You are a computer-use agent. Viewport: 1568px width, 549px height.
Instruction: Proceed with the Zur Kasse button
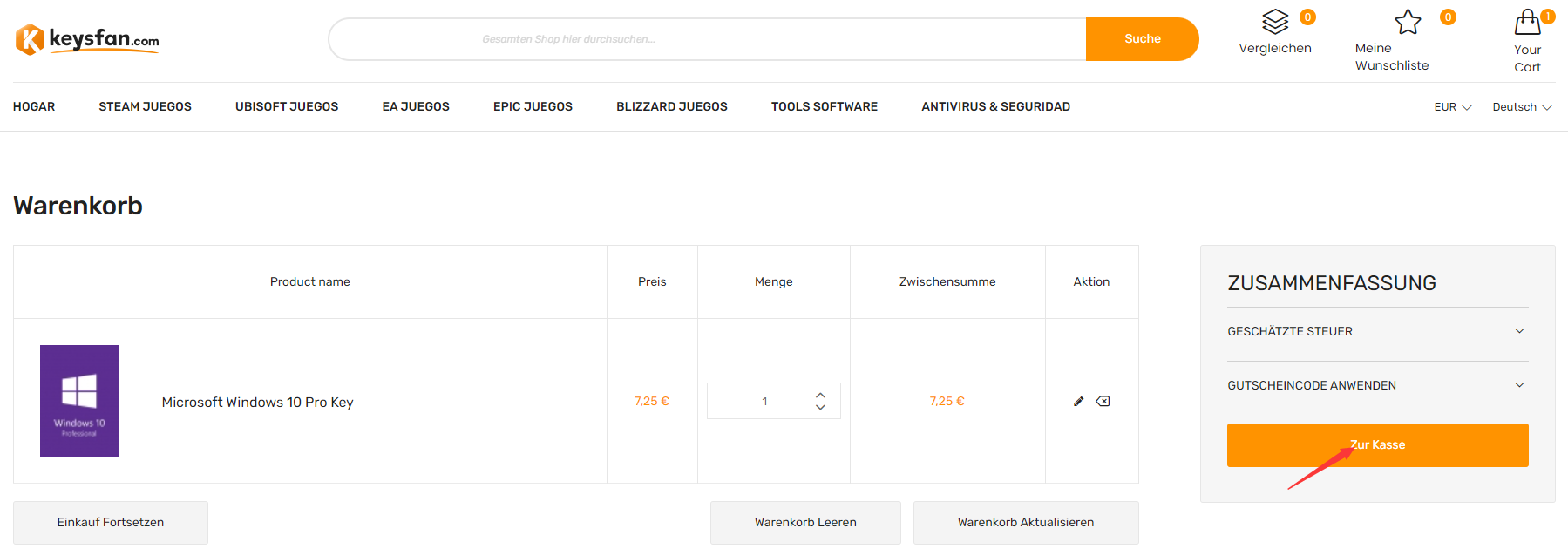tap(1377, 445)
